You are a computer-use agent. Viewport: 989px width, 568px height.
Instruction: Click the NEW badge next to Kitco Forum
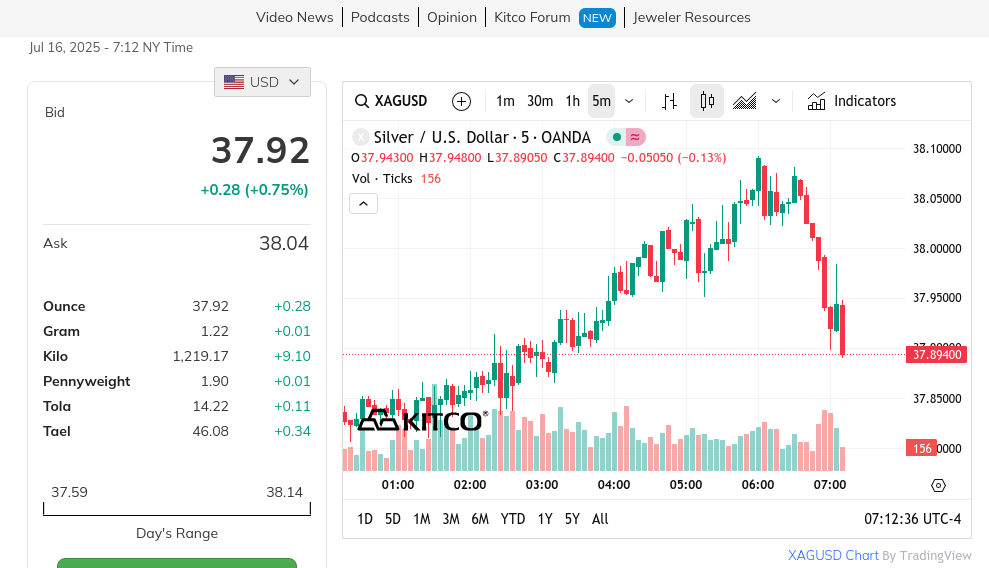tap(597, 18)
